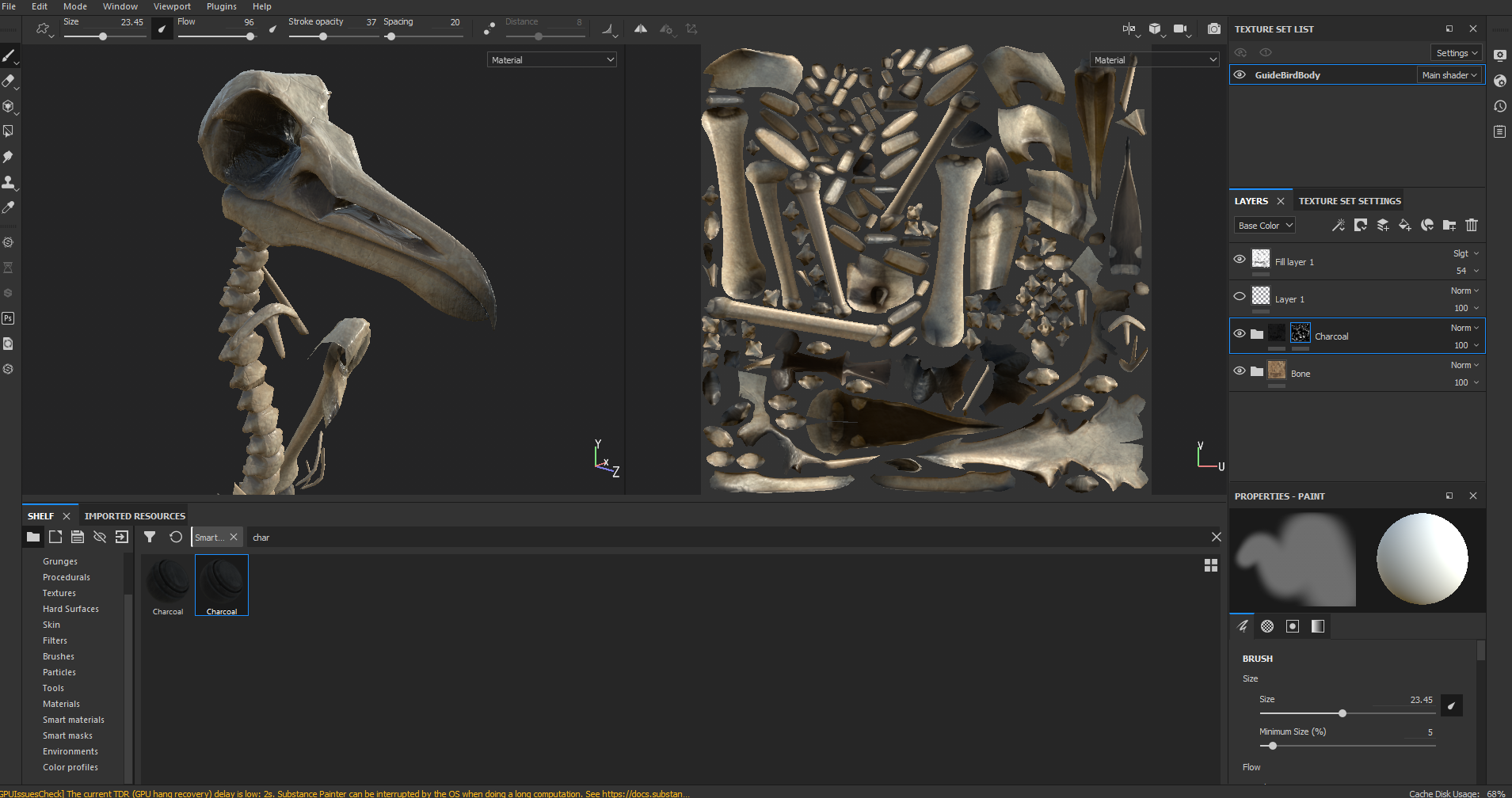The height and width of the screenshot is (798, 1512).
Task: Show the hidden Layer 1
Action: click(x=1240, y=297)
